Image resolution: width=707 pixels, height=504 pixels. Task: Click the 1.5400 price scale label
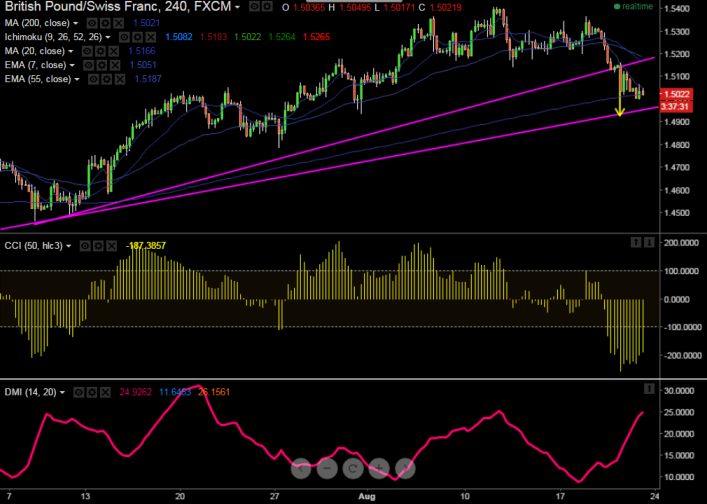(x=677, y=9)
